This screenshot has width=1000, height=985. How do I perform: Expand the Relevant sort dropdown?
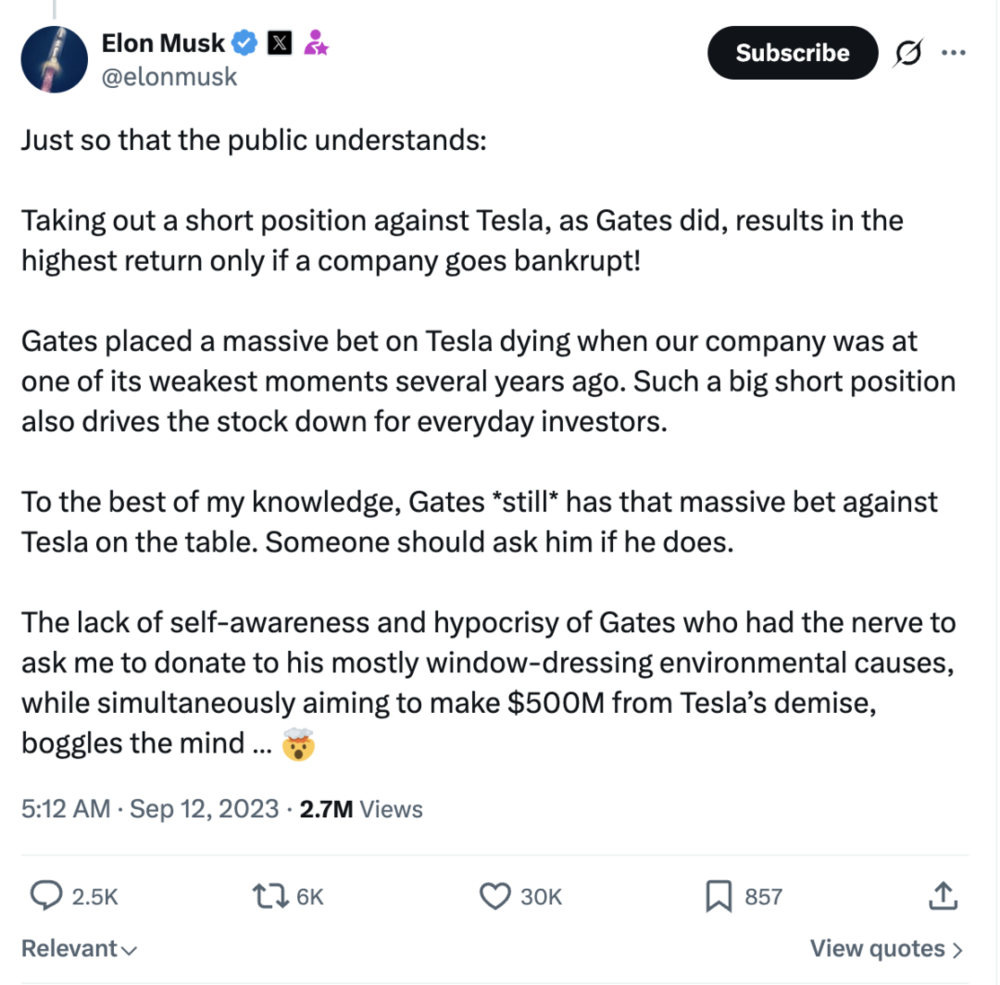pyautogui.click(x=80, y=948)
